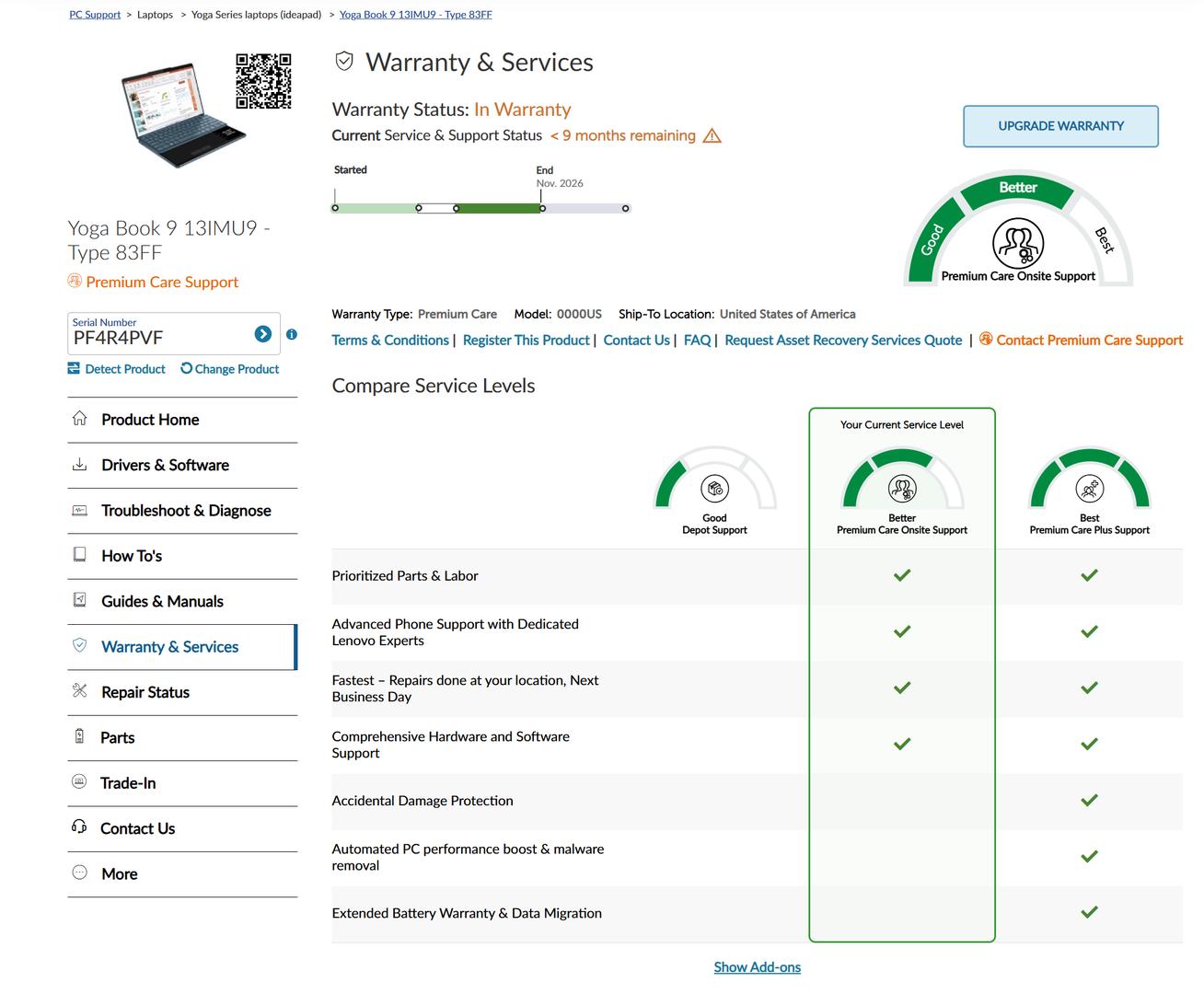Click inside the Serial Number field
The height and width of the screenshot is (994, 1204).
[x=156, y=338]
